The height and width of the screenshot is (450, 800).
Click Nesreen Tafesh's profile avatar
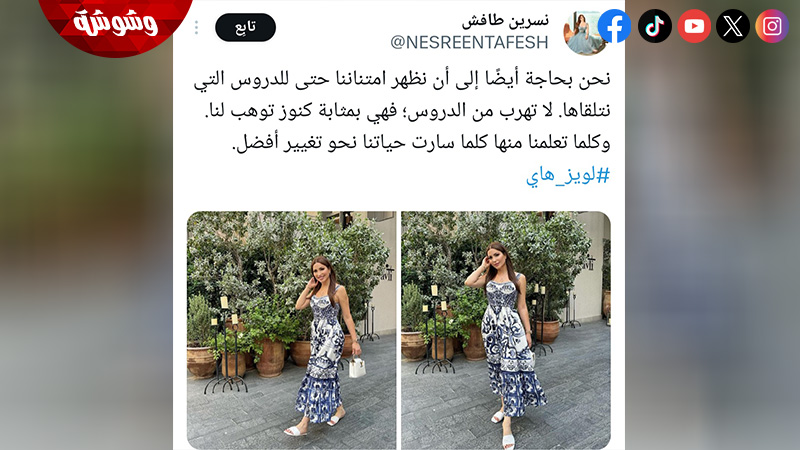point(582,33)
